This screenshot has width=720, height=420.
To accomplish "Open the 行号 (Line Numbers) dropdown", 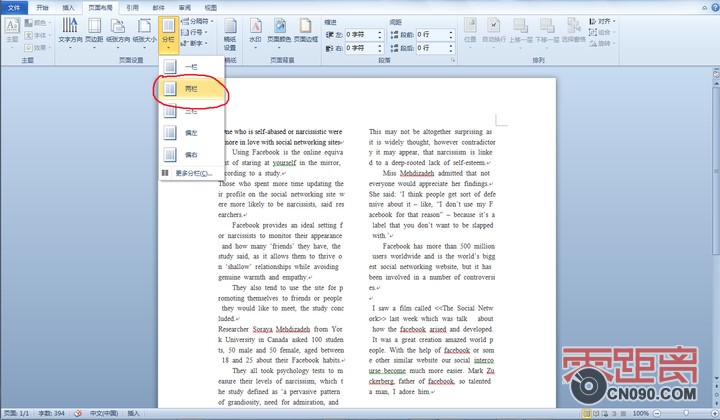I will [x=195, y=32].
